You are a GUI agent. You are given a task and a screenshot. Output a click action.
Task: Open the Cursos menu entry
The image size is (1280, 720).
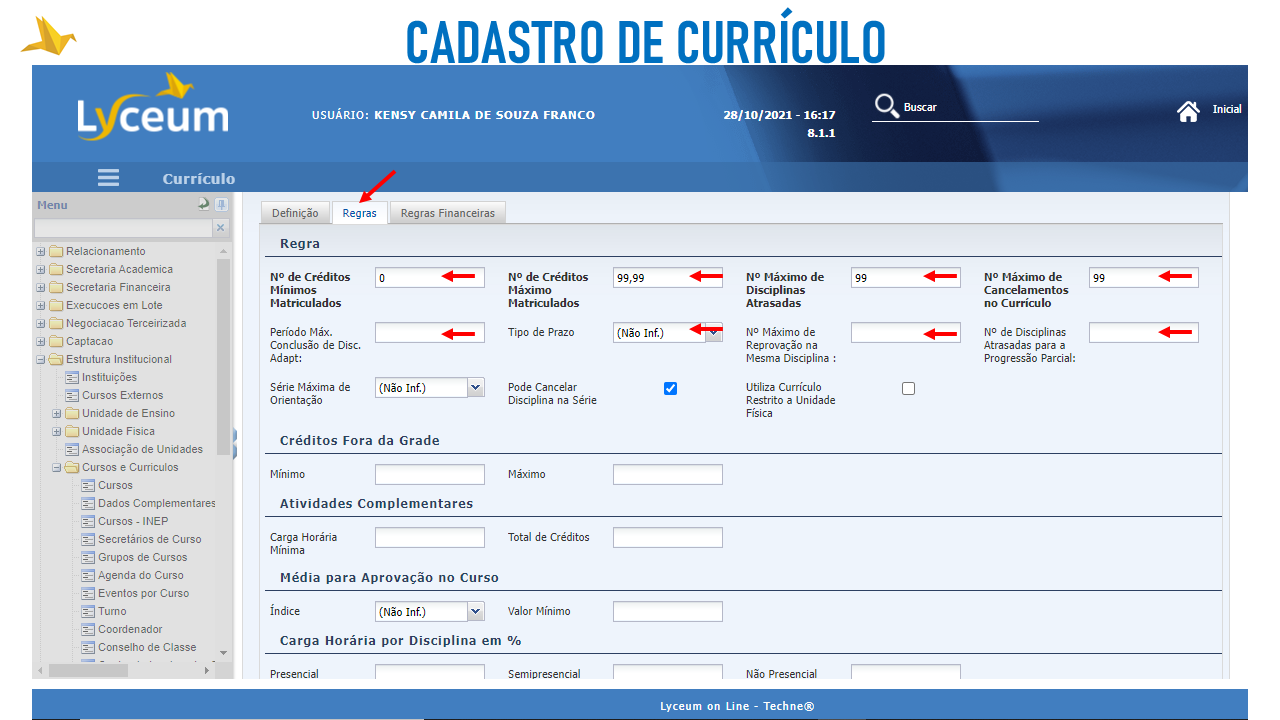click(x=115, y=486)
